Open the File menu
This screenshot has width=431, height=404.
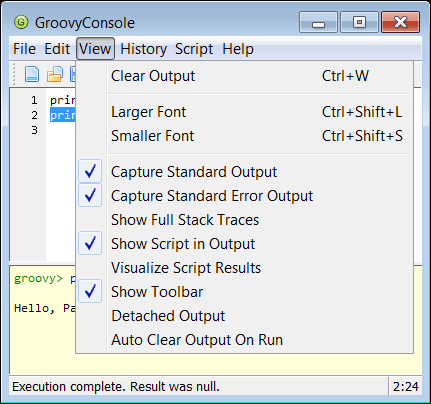24,49
